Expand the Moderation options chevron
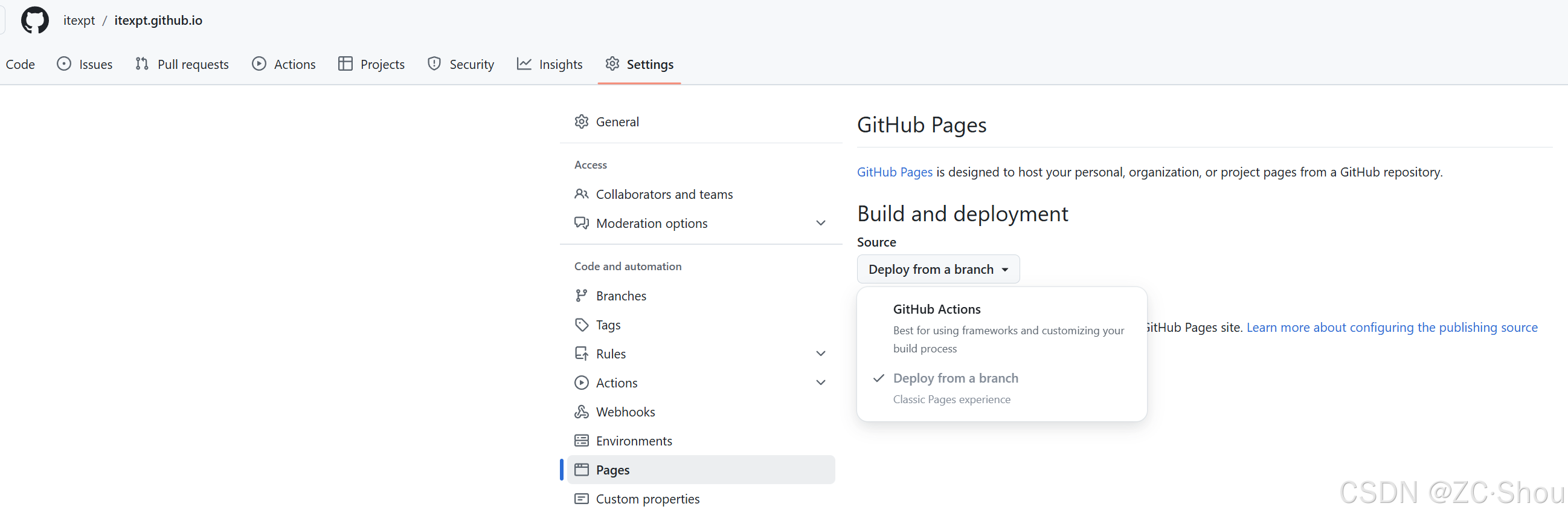The image size is (1568, 518). (820, 224)
